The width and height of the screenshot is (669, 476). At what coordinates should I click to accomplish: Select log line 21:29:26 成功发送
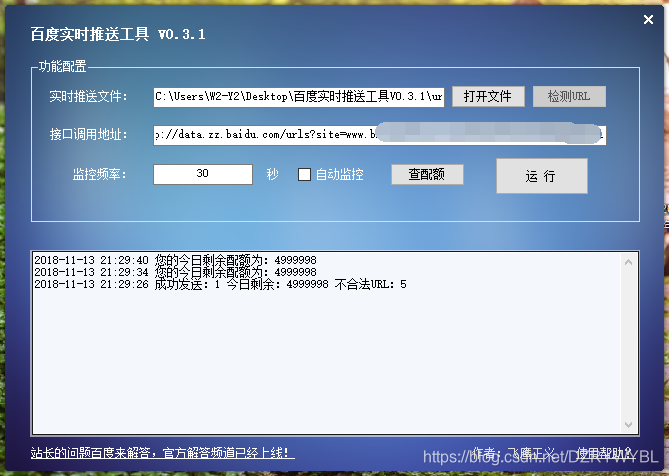tap(220, 284)
